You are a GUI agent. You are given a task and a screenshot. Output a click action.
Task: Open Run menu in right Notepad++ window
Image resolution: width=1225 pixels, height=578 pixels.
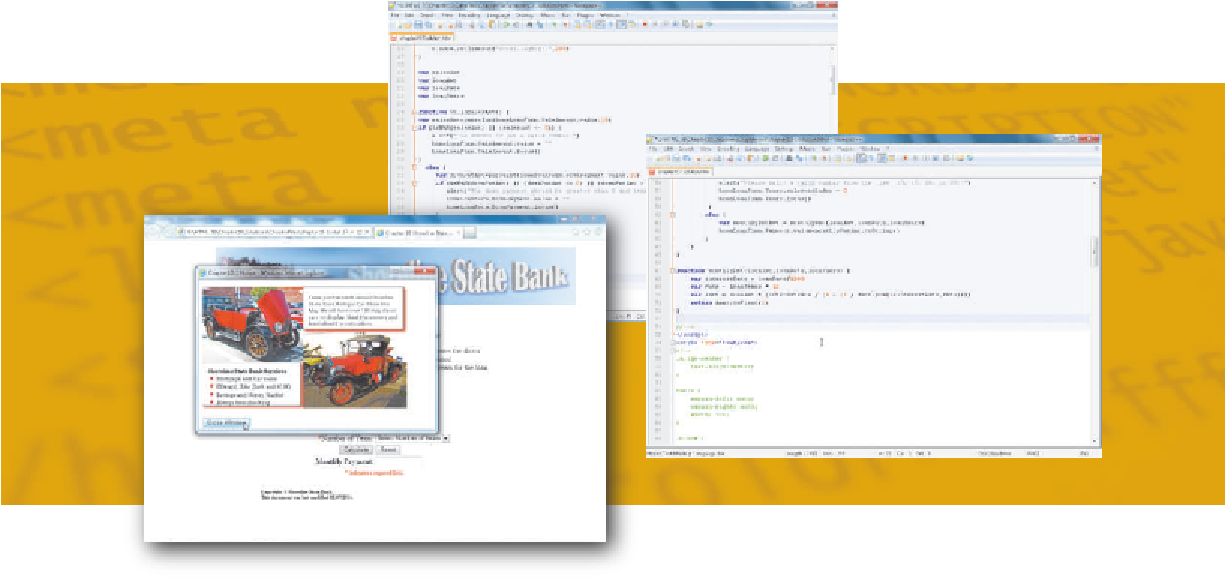(x=826, y=148)
